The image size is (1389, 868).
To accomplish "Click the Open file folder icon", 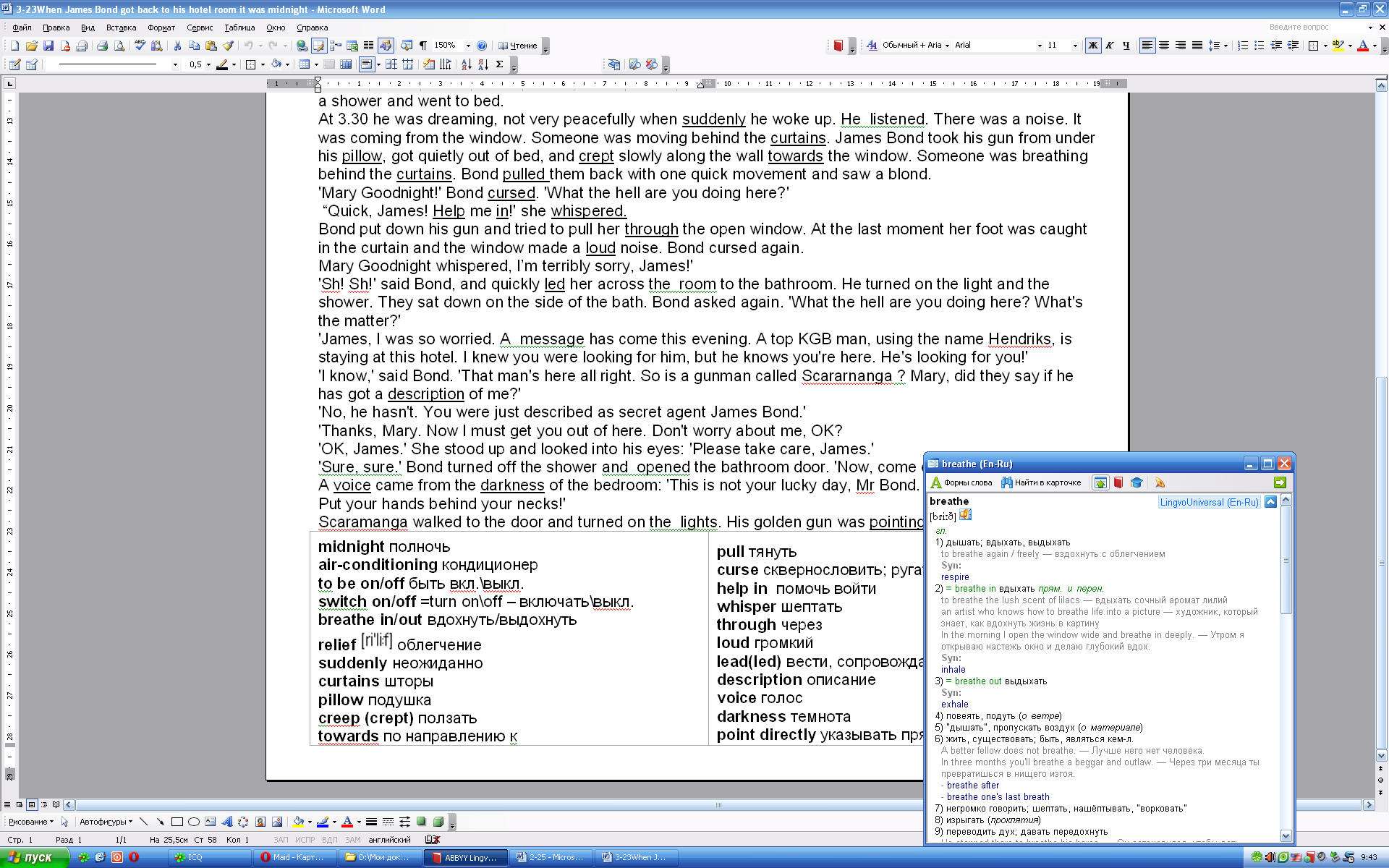I will [31, 46].
